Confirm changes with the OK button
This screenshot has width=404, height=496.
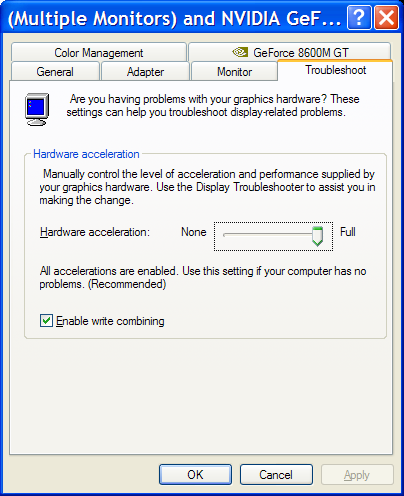[x=195, y=474]
